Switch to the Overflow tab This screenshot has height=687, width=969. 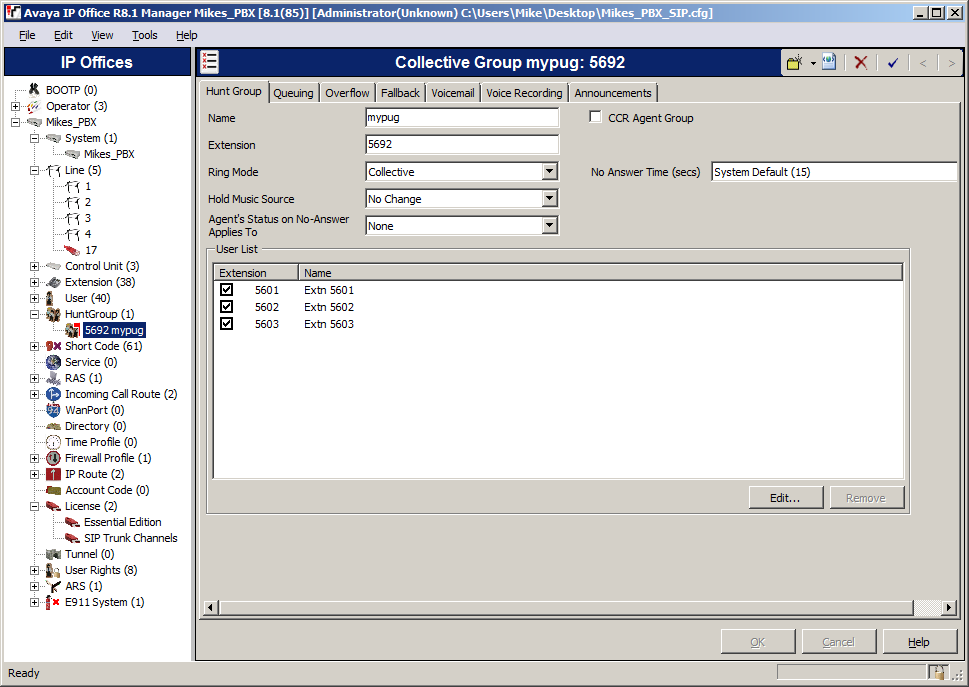point(347,93)
